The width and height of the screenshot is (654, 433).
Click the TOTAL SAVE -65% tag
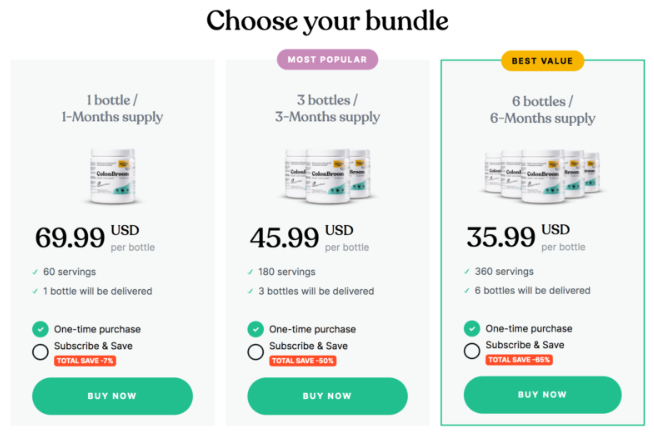pos(519,360)
